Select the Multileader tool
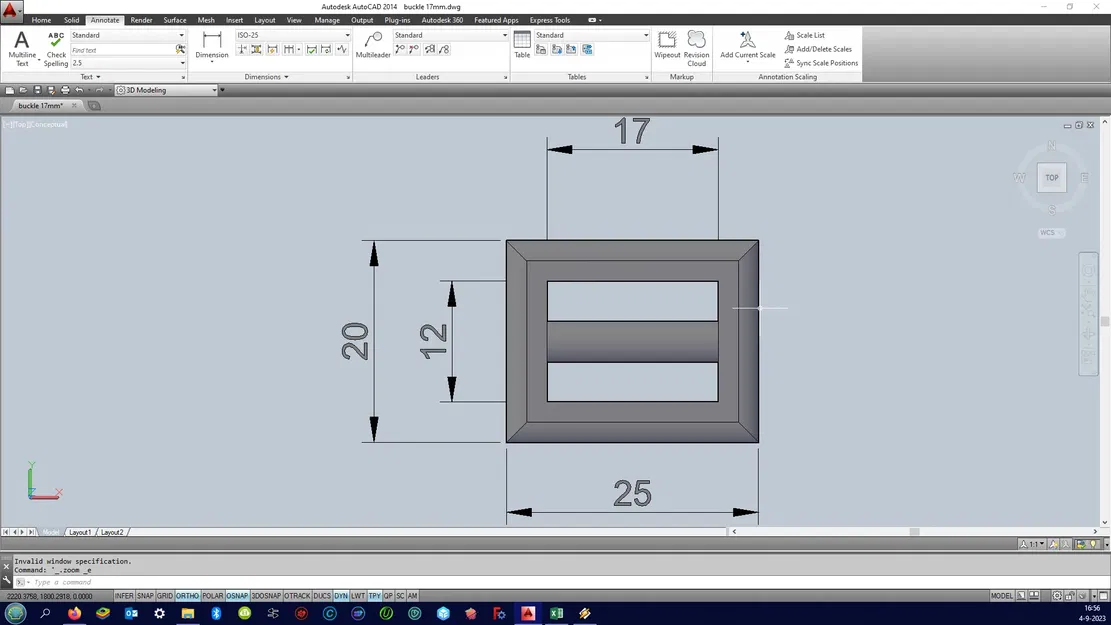The width and height of the screenshot is (1111, 625). (373, 45)
